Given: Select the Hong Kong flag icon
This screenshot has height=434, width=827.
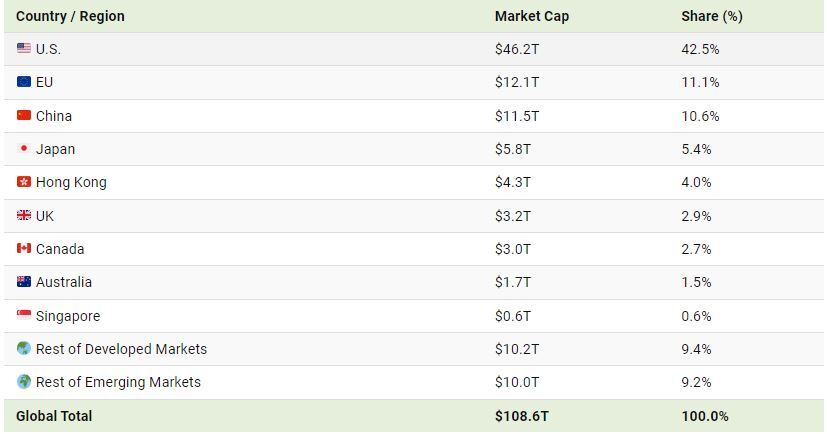Looking at the screenshot, I should 24,181.
